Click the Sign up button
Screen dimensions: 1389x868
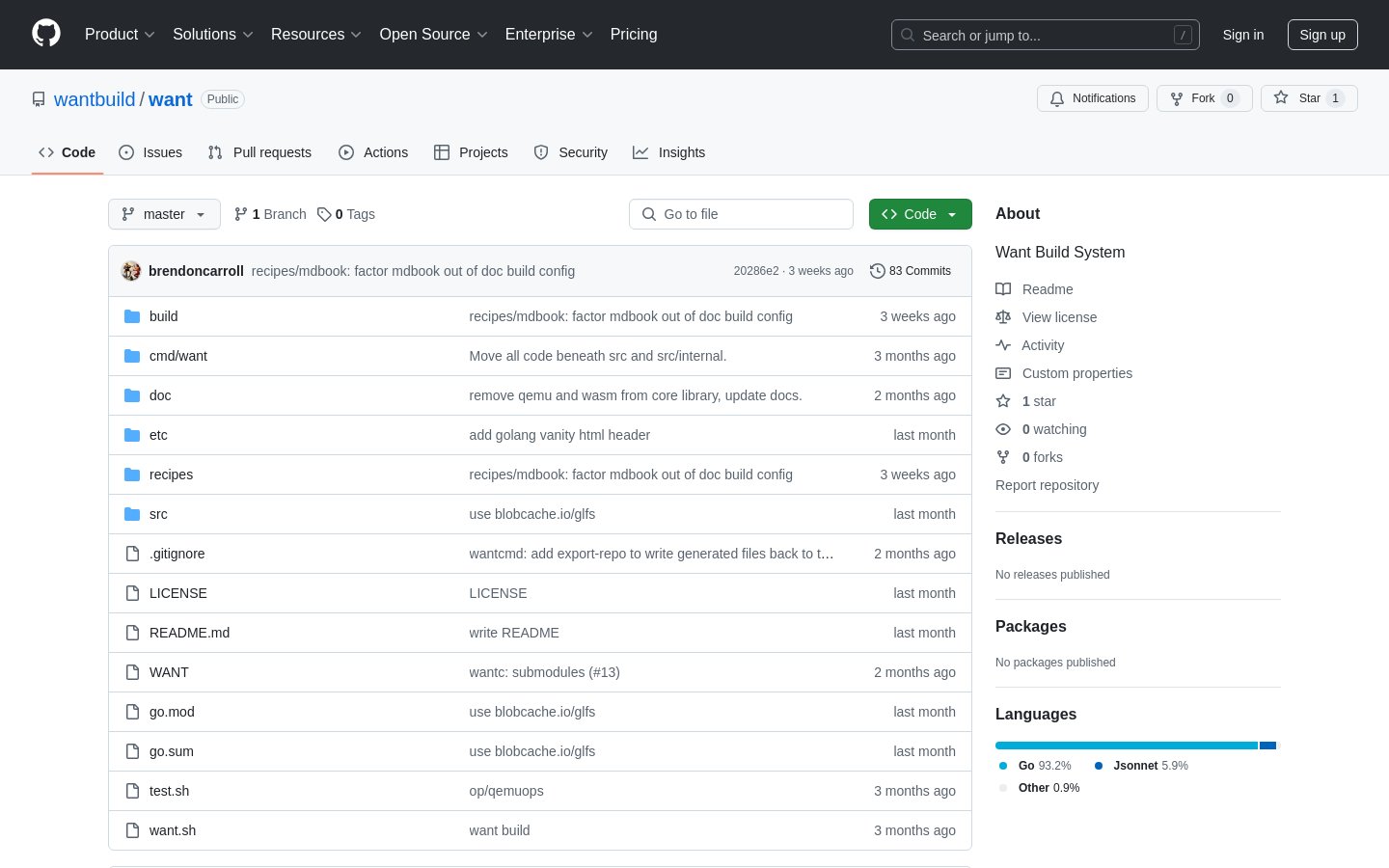(1322, 35)
